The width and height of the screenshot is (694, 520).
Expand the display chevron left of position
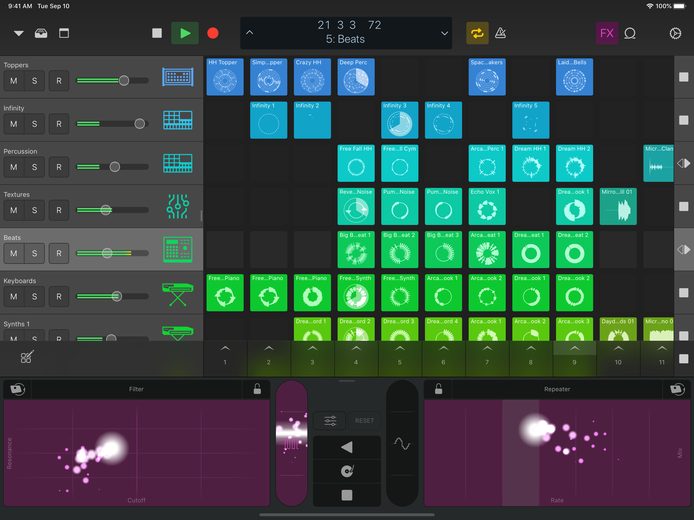click(x=250, y=33)
